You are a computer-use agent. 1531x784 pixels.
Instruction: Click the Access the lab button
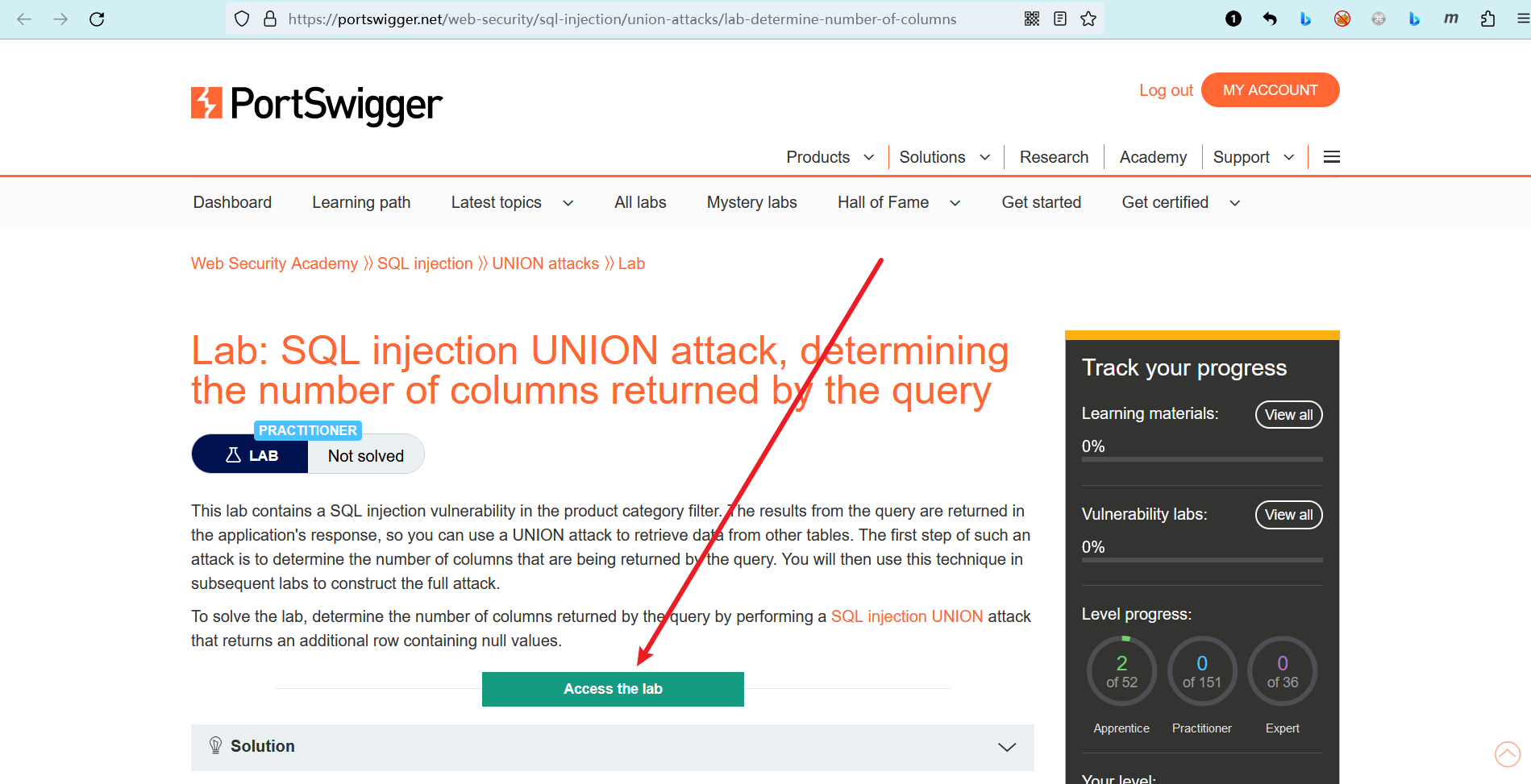pos(613,689)
